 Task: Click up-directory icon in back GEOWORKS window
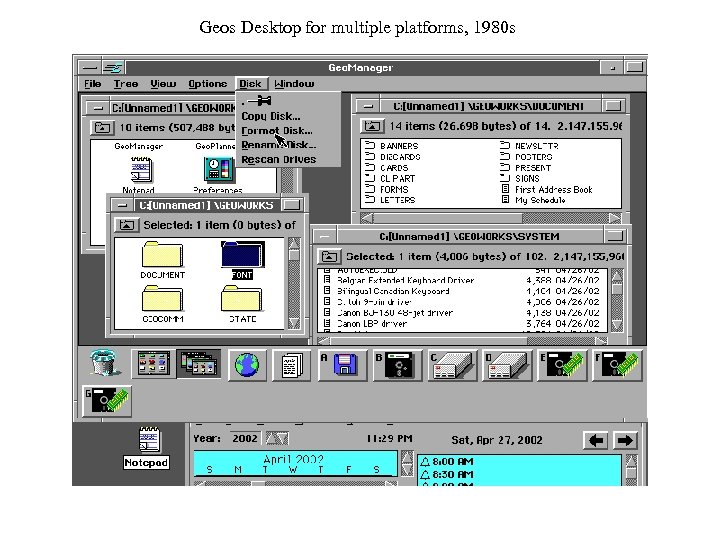coord(102,128)
